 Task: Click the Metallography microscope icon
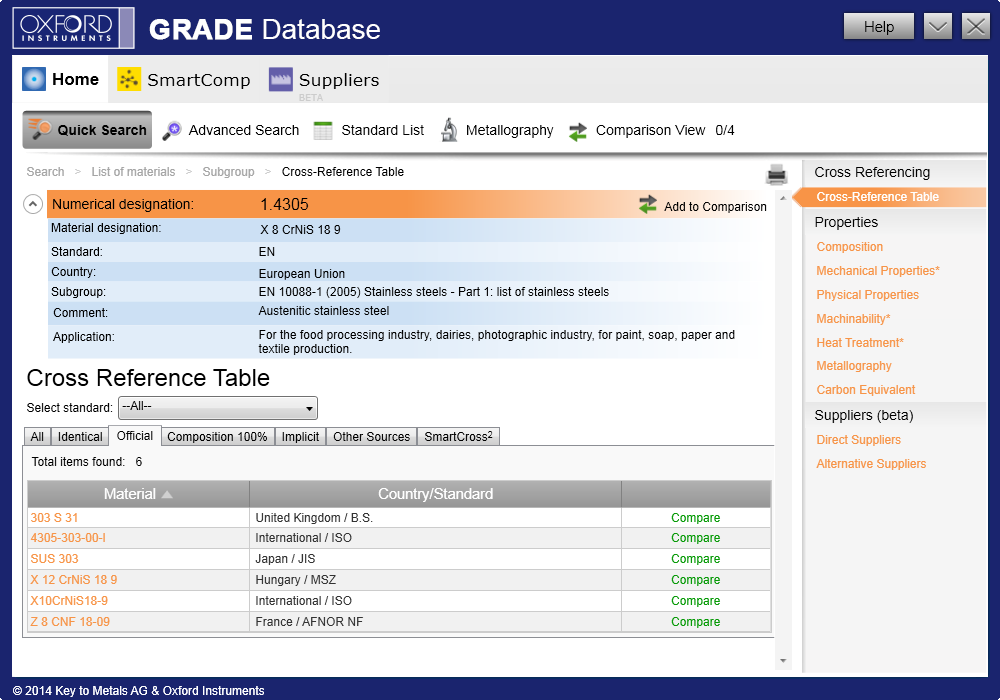pos(449,130)
